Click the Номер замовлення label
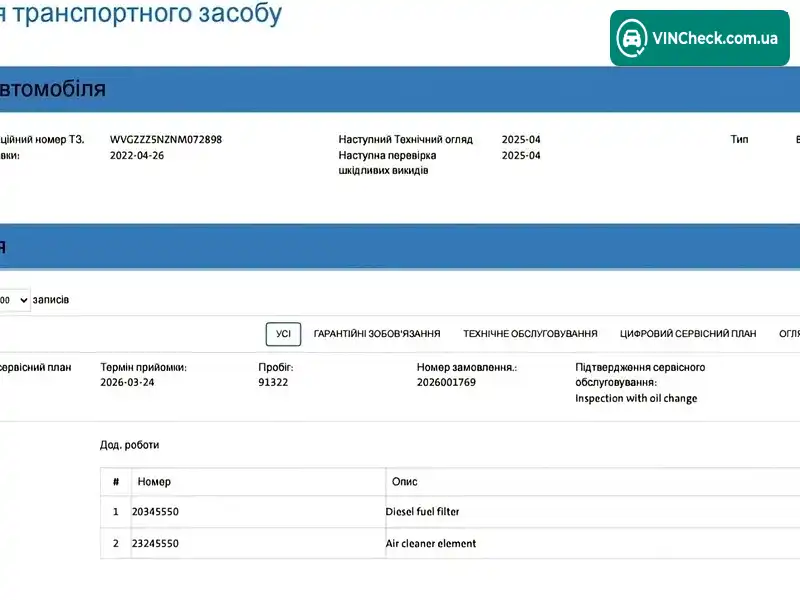The width and height of the screenshot is (800, 600). click(x=466, y=367)
